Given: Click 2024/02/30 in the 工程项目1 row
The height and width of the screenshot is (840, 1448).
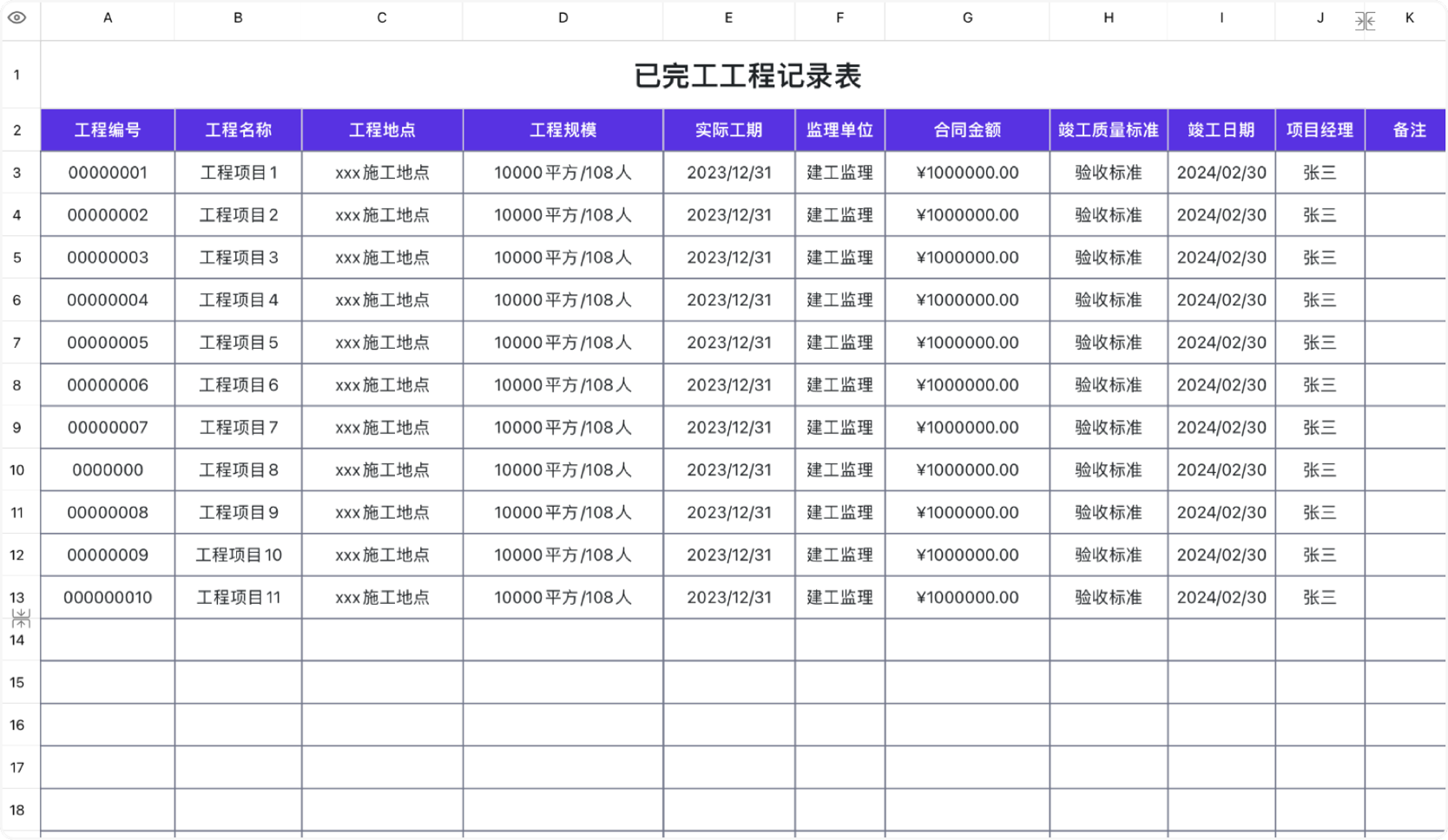Looking at the screenshot, I should pos(1221,173).
